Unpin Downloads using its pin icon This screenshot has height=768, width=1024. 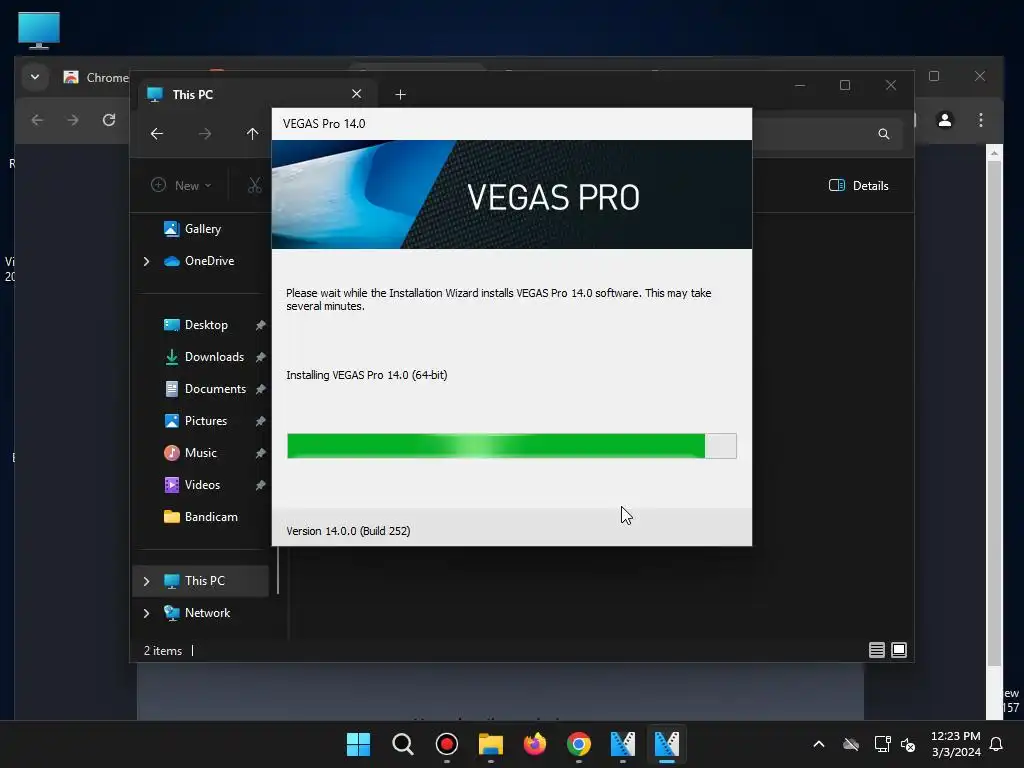pyautogui.click(x=261, y=357)
